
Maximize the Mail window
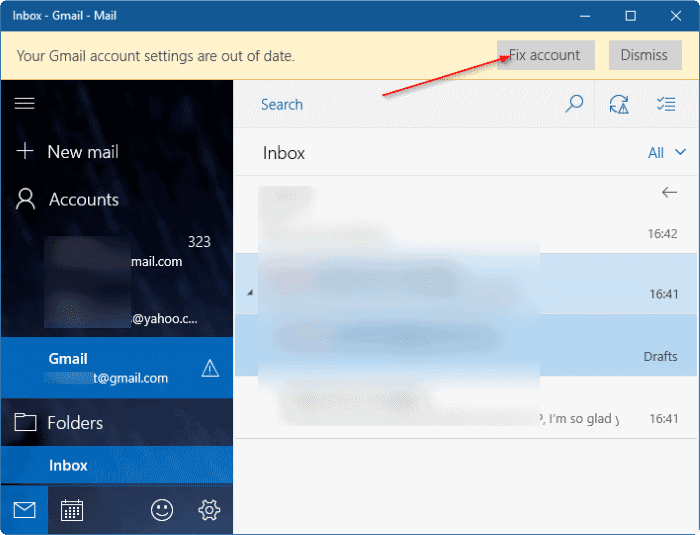coord(630,16)
